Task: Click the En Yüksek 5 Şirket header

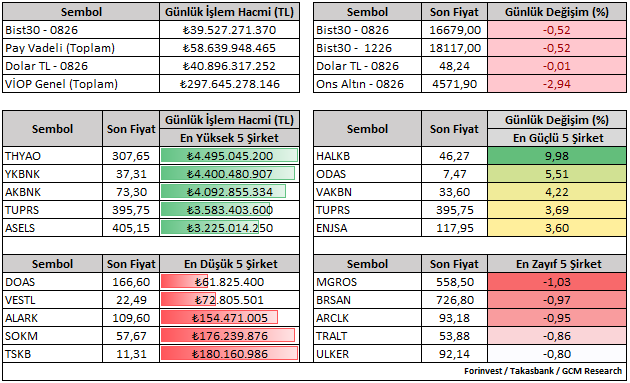Action: click(229, 138)
